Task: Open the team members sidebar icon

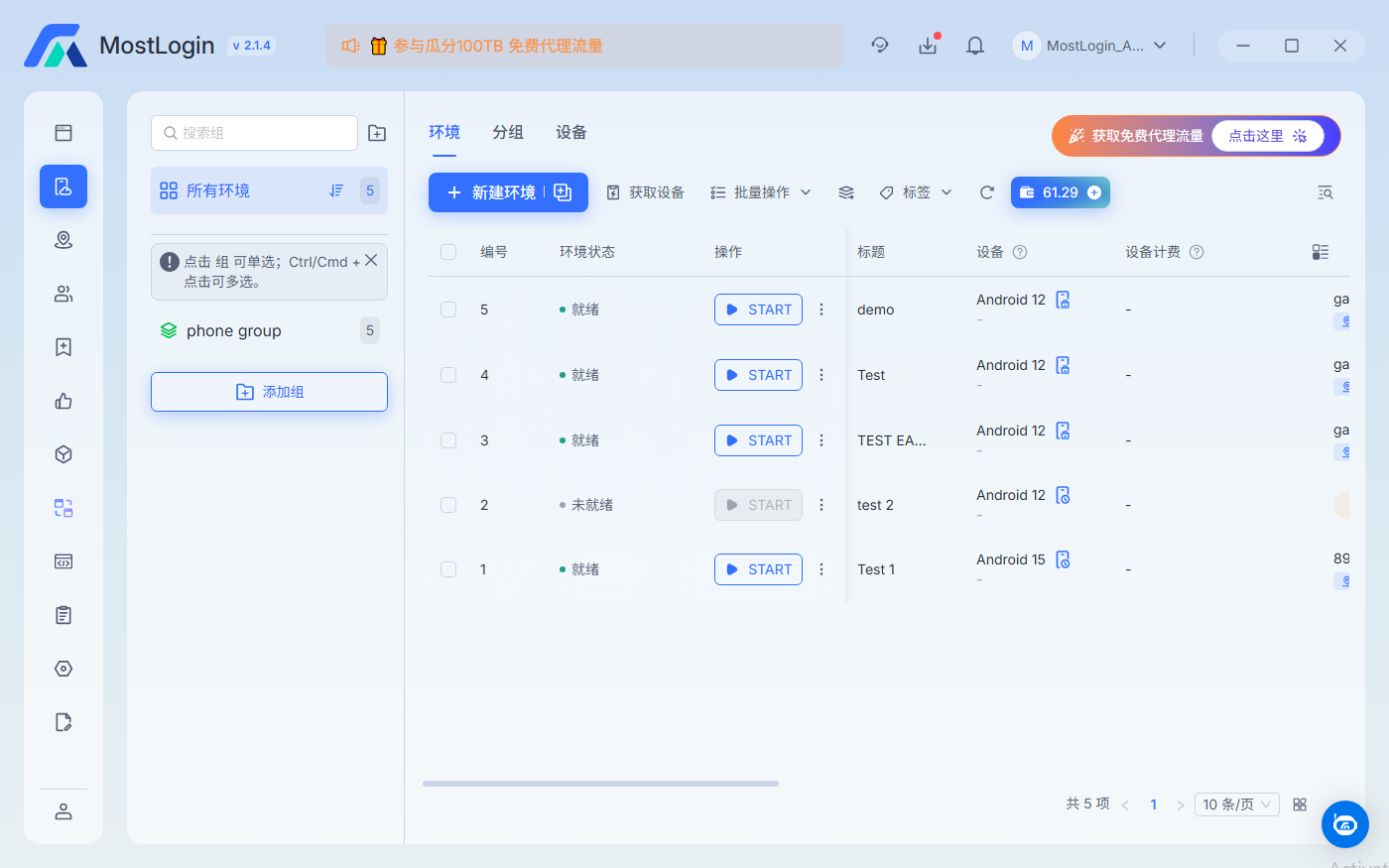Action: tap(63, 294)
